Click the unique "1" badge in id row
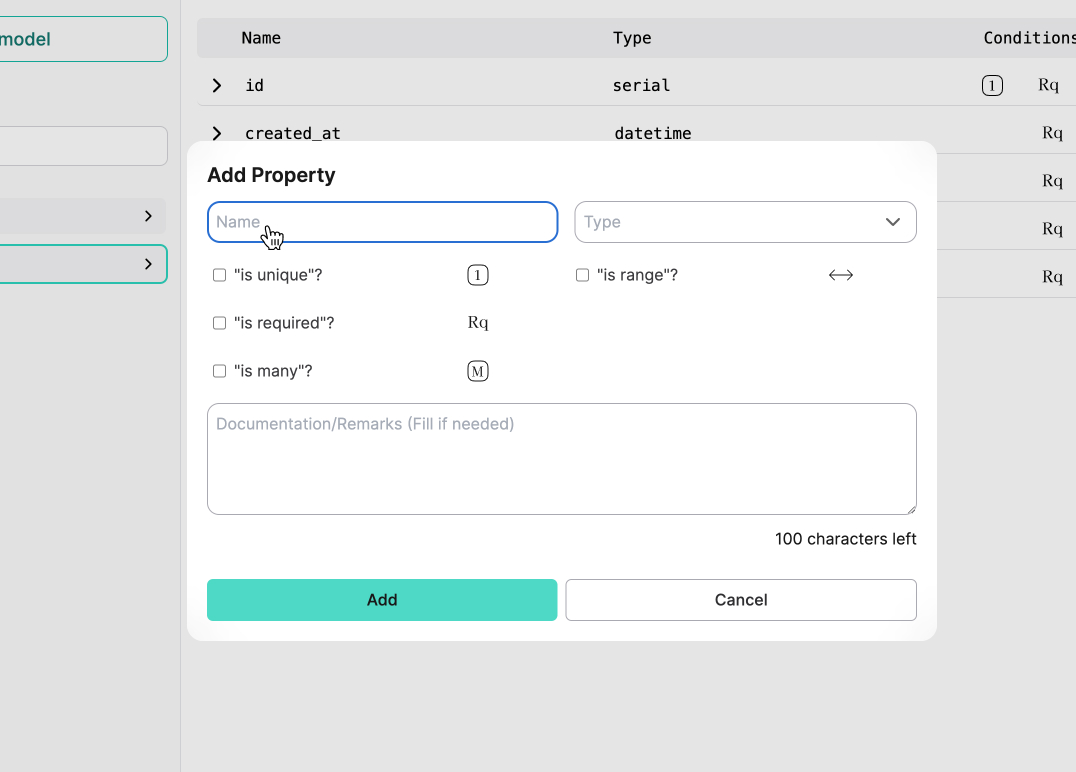The image size is (1076, 772). 992,86
